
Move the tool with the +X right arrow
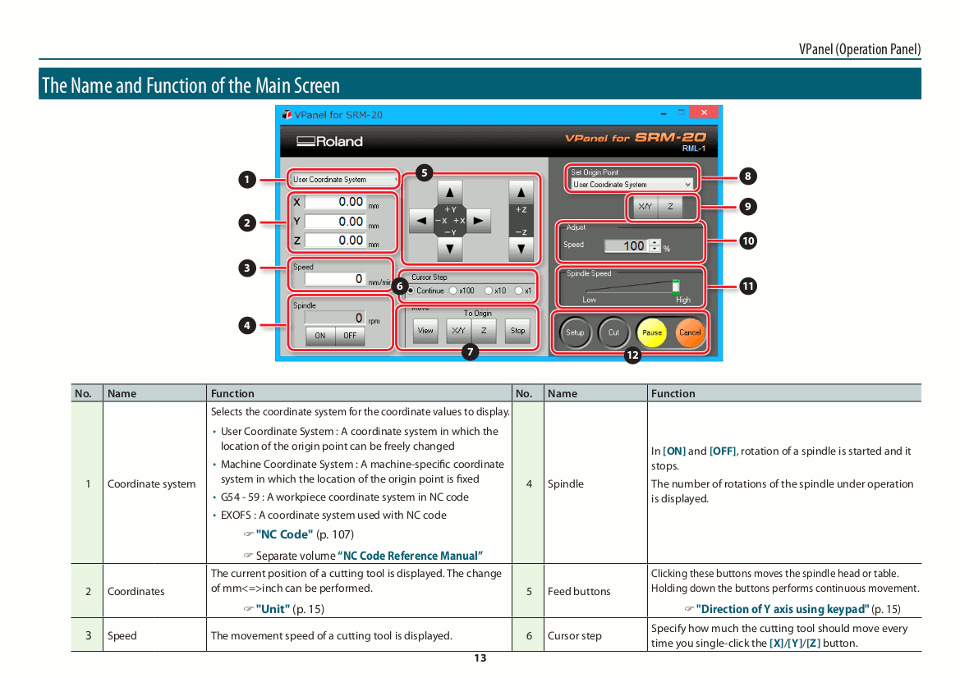pos(478,220)
